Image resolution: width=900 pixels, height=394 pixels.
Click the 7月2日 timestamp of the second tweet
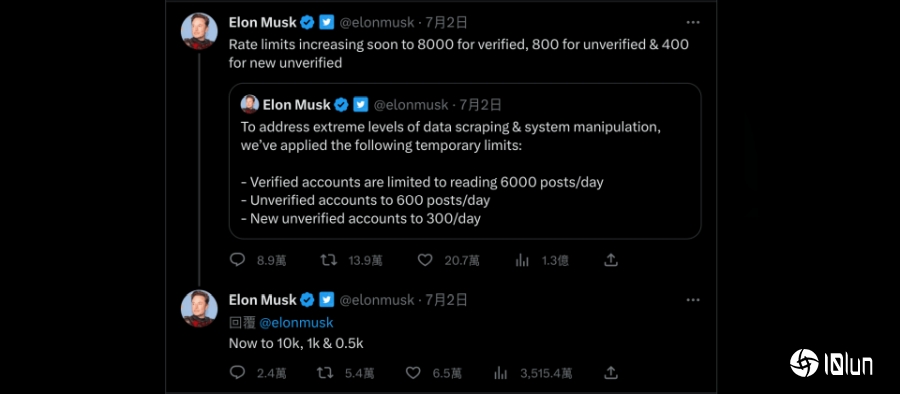pos(447,300)
